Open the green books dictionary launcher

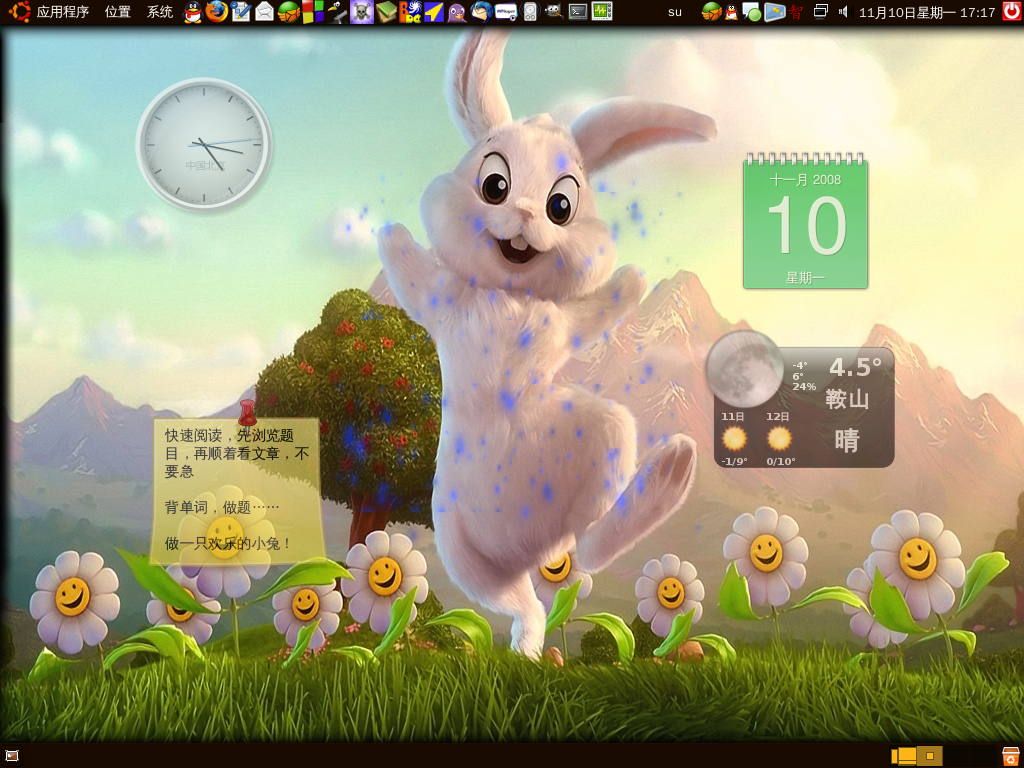click(385, 12)
